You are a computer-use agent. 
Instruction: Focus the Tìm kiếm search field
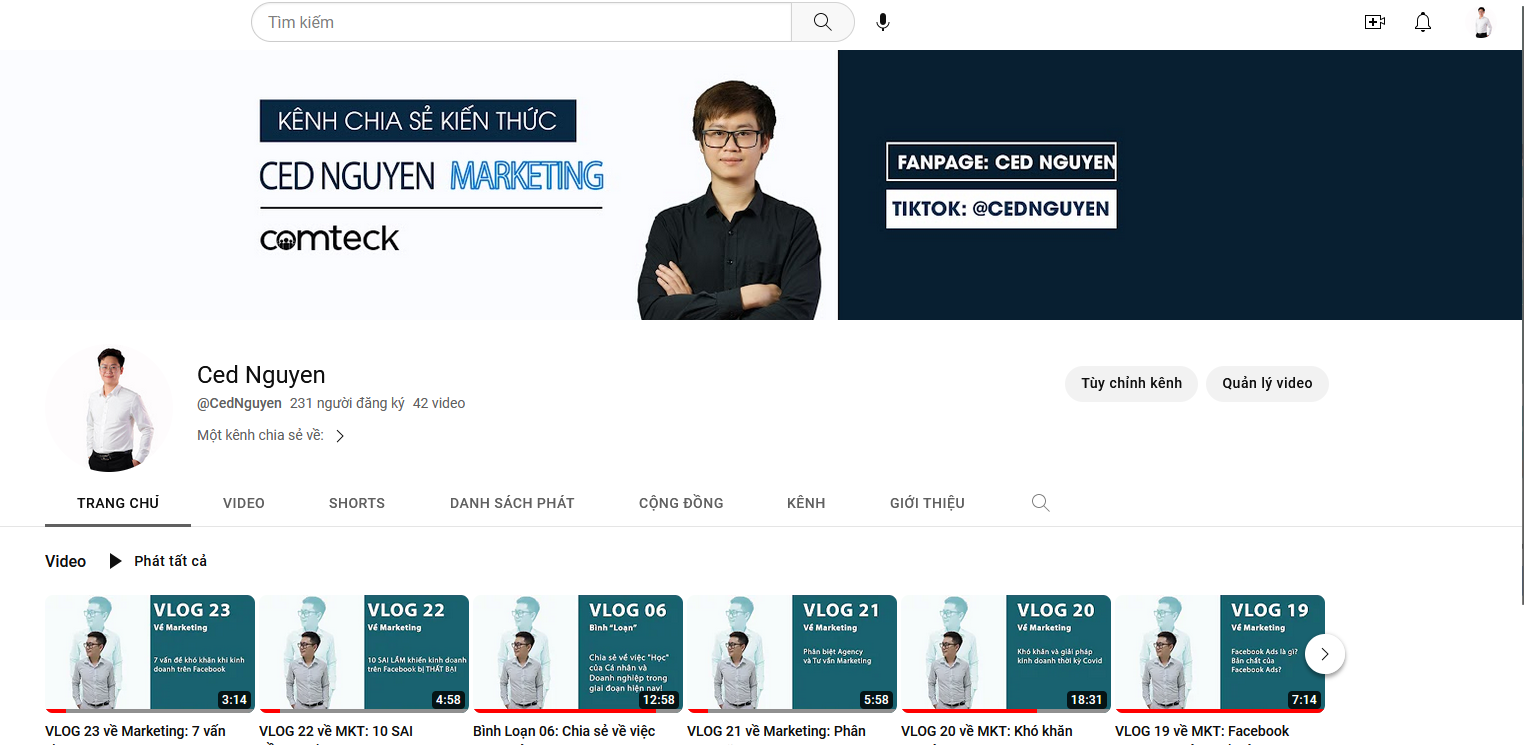(520, 22)
